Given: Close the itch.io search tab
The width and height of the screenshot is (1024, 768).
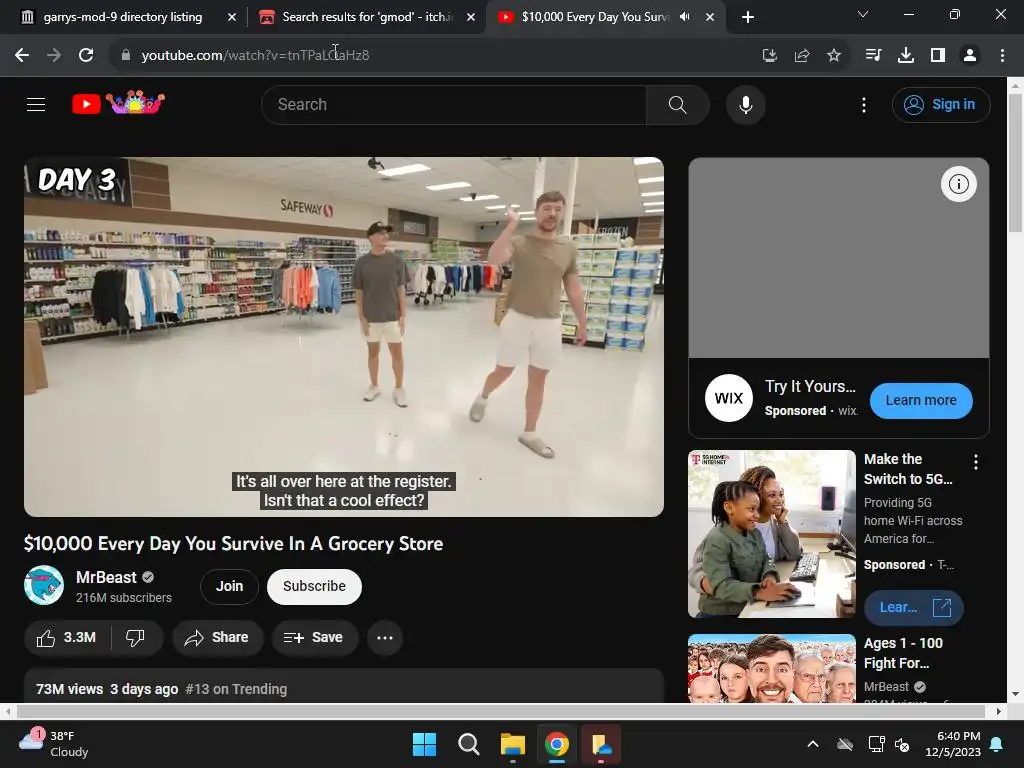Looking at the screenshot, I should point(471,17).
